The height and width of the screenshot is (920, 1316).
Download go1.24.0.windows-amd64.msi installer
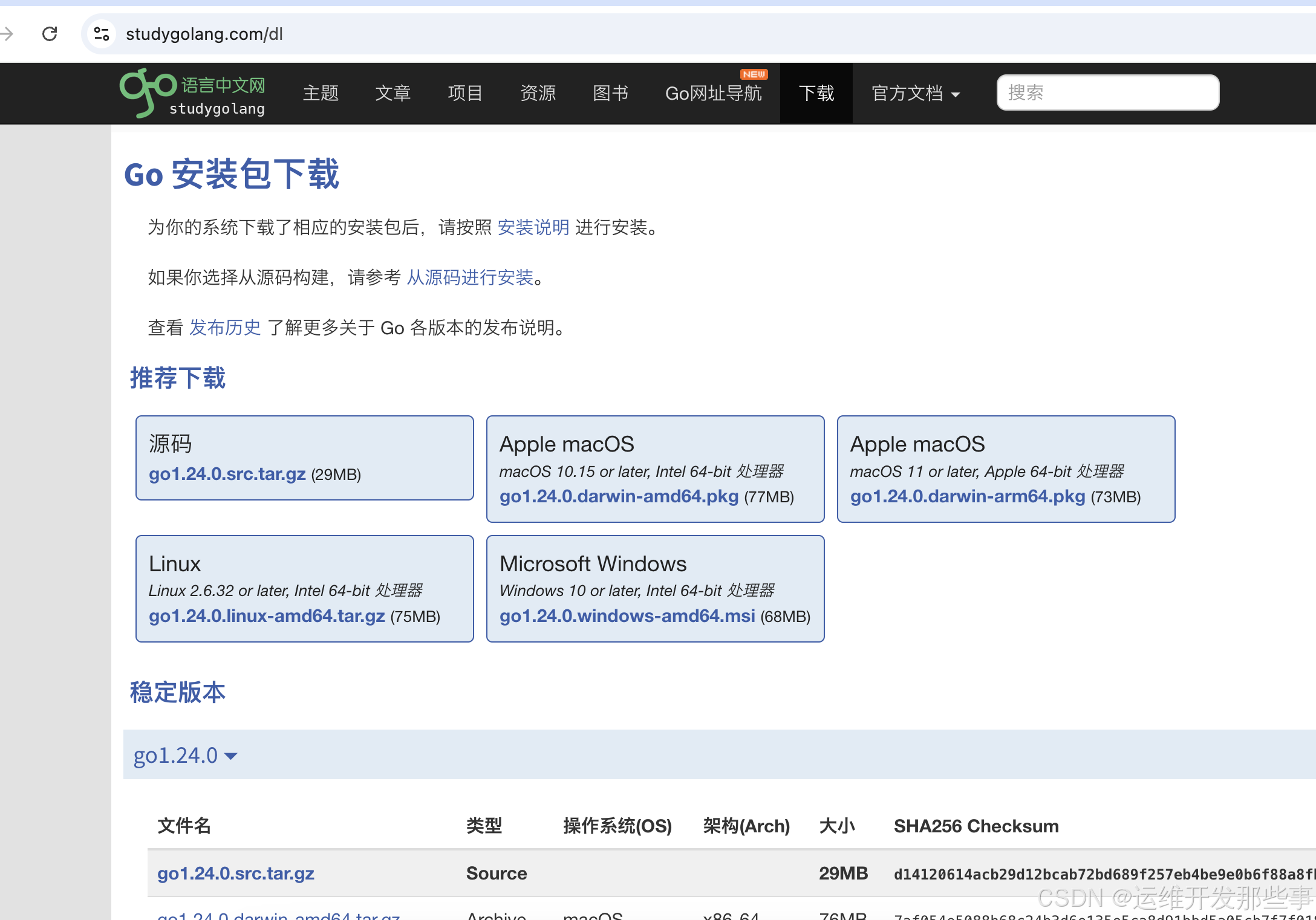point(627,616)
